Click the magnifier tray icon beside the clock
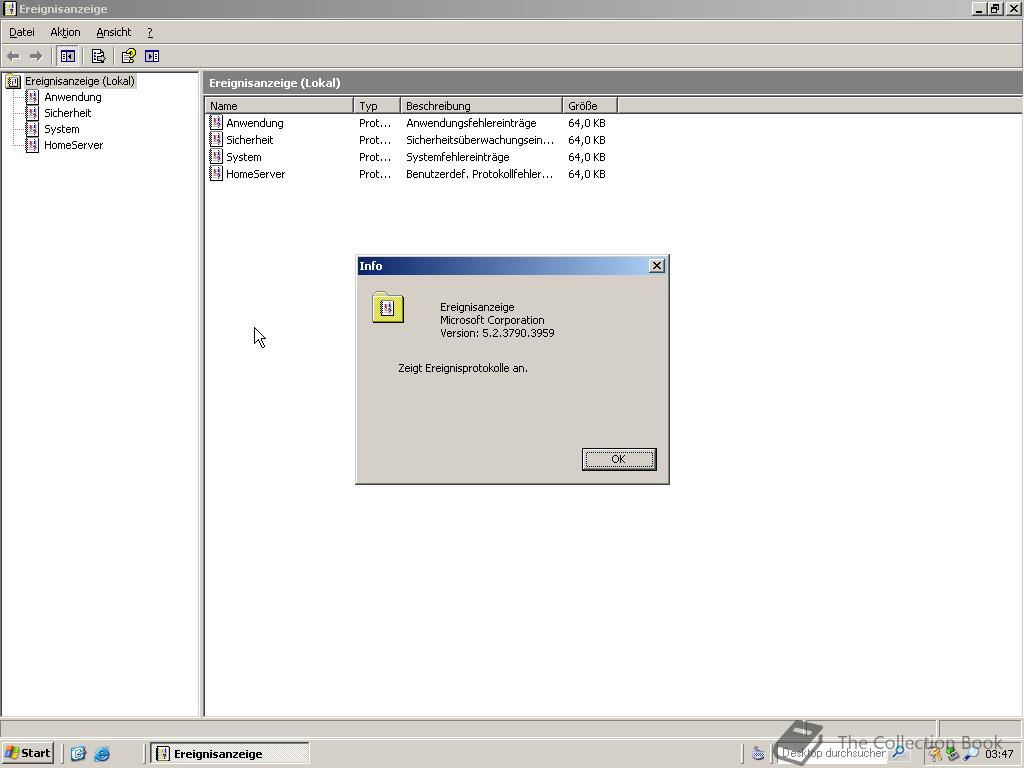 [971, 754]
